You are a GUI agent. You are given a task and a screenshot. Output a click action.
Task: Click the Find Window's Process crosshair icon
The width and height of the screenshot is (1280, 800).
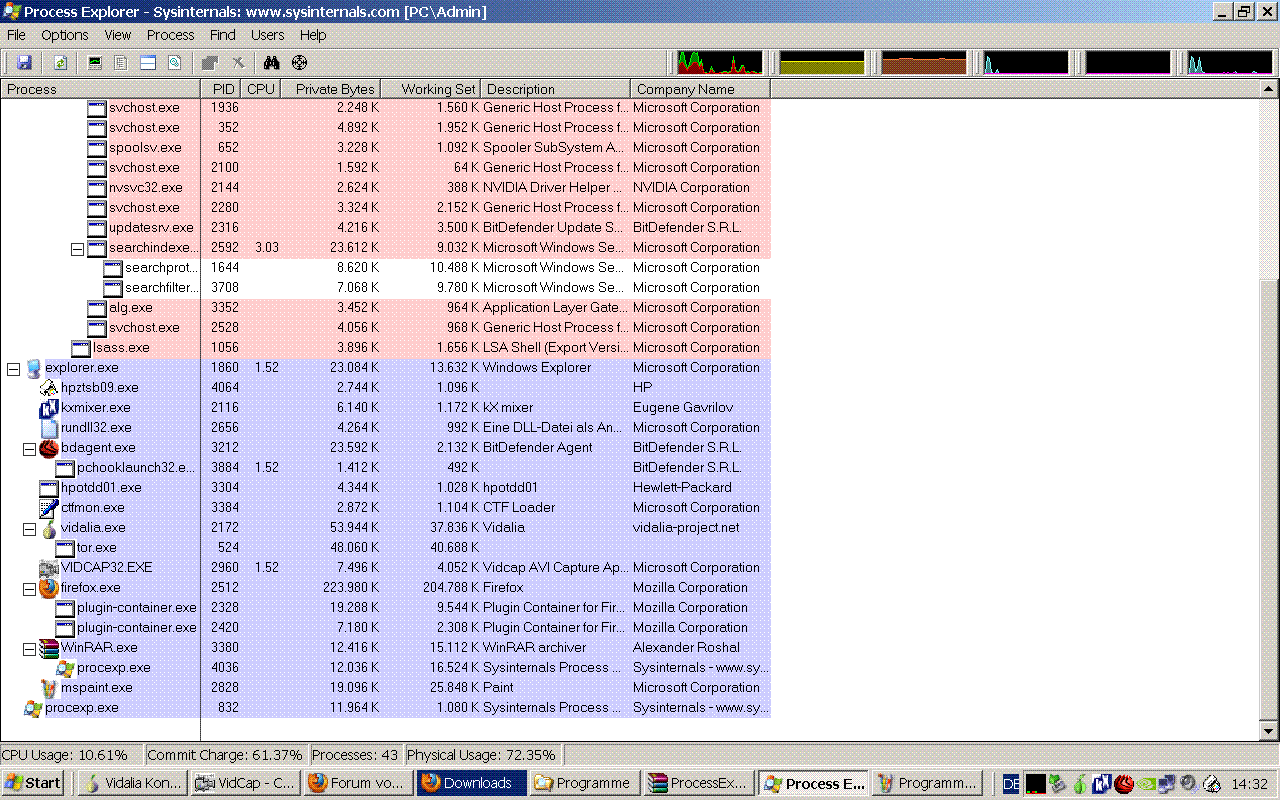click(x=299, y=63)
